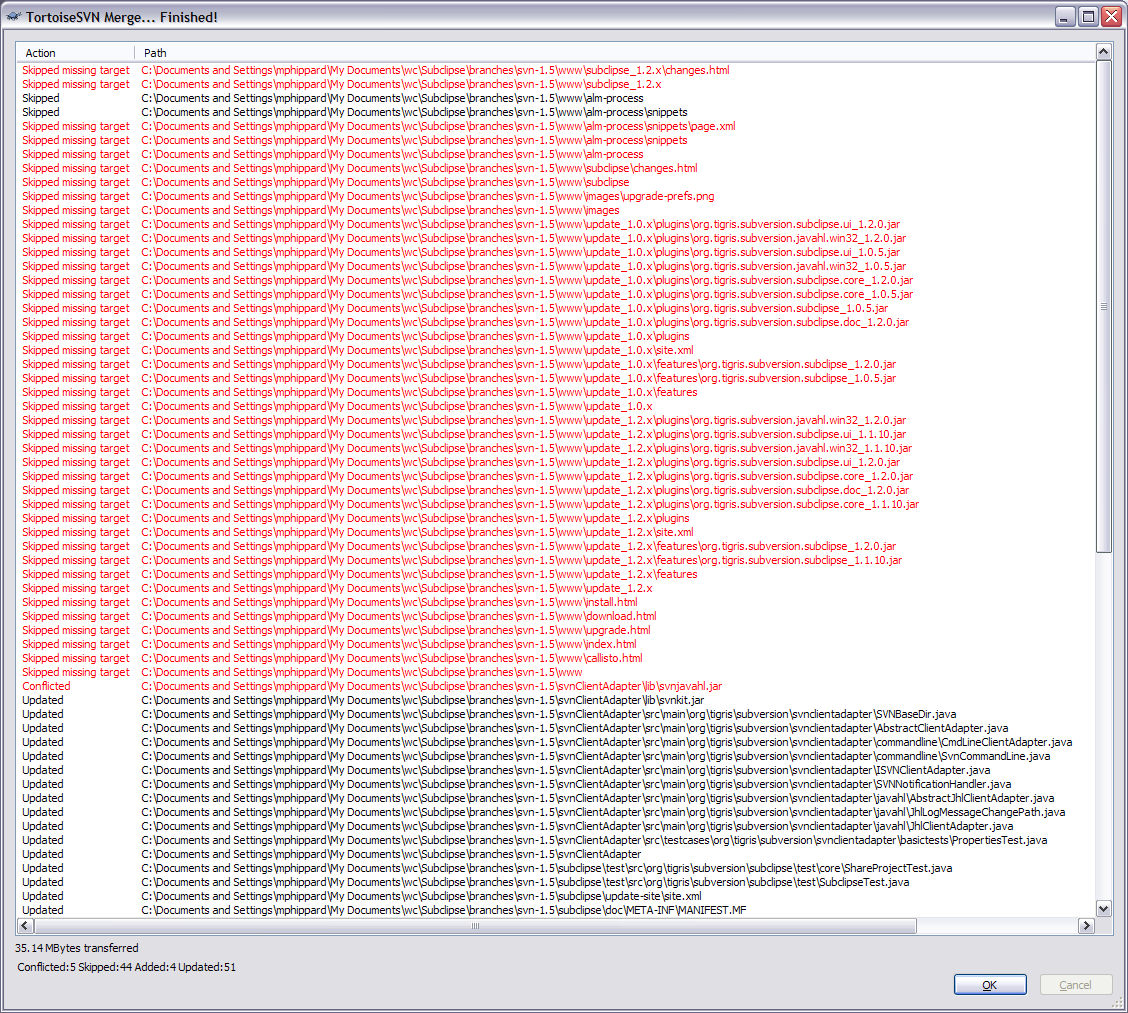Viewport: 1128px width, 1013px height.
Task: Select the row for www\install.html
Action: [555, 602]
